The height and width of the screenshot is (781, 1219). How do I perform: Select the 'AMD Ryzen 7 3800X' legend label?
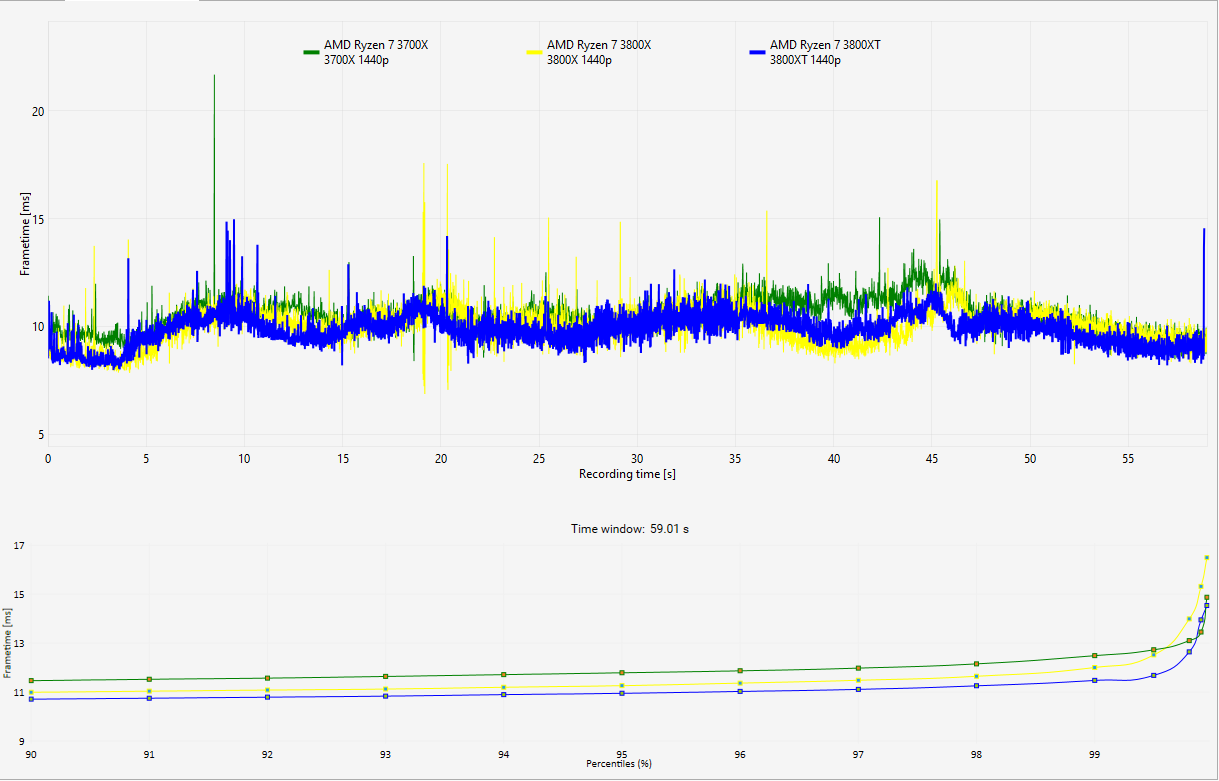[x=598, y=45]
